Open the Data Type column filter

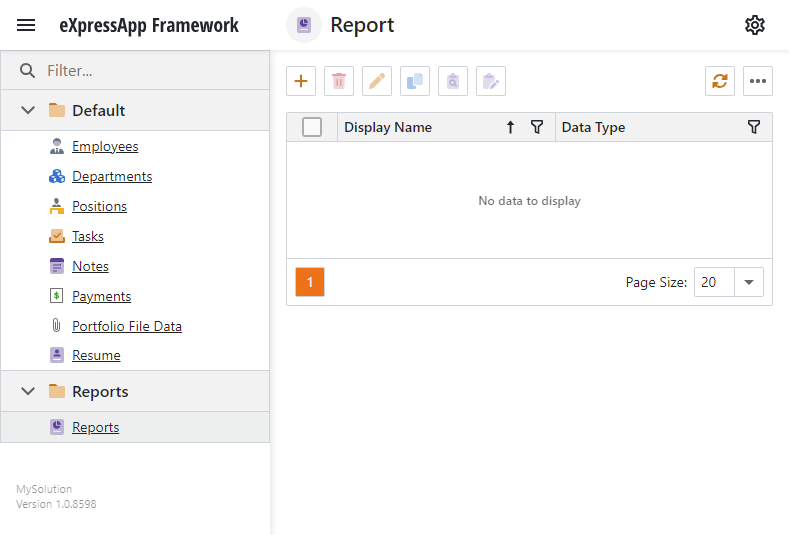tap(754, 127)
